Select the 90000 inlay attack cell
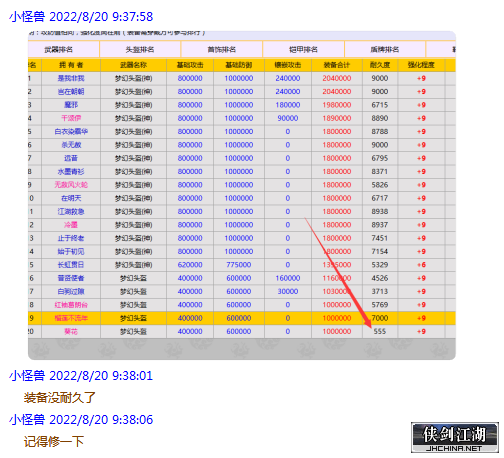 pyautogui.click(x=288, y=118)
